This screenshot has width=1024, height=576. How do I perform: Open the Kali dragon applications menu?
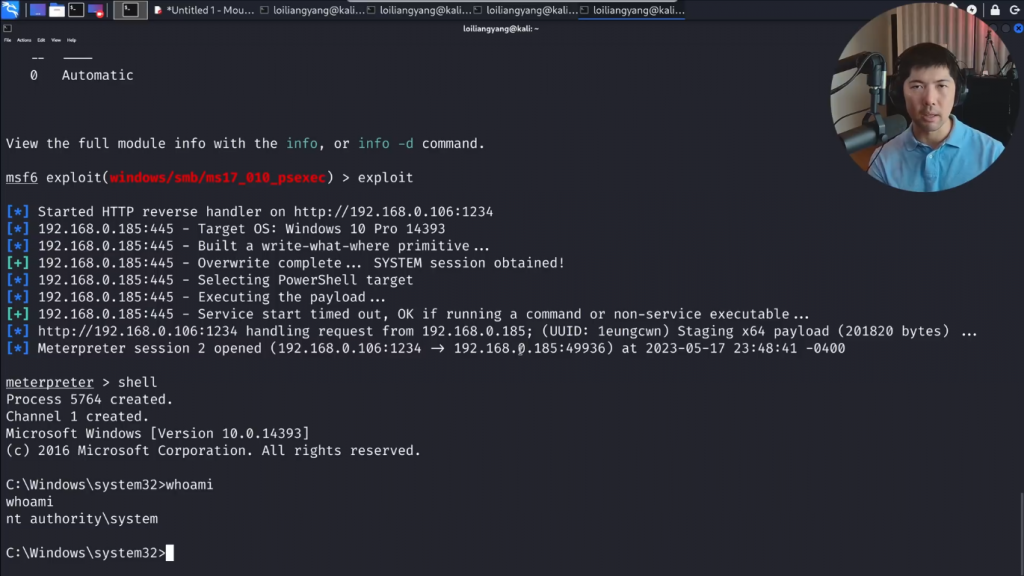pos(10,9)
